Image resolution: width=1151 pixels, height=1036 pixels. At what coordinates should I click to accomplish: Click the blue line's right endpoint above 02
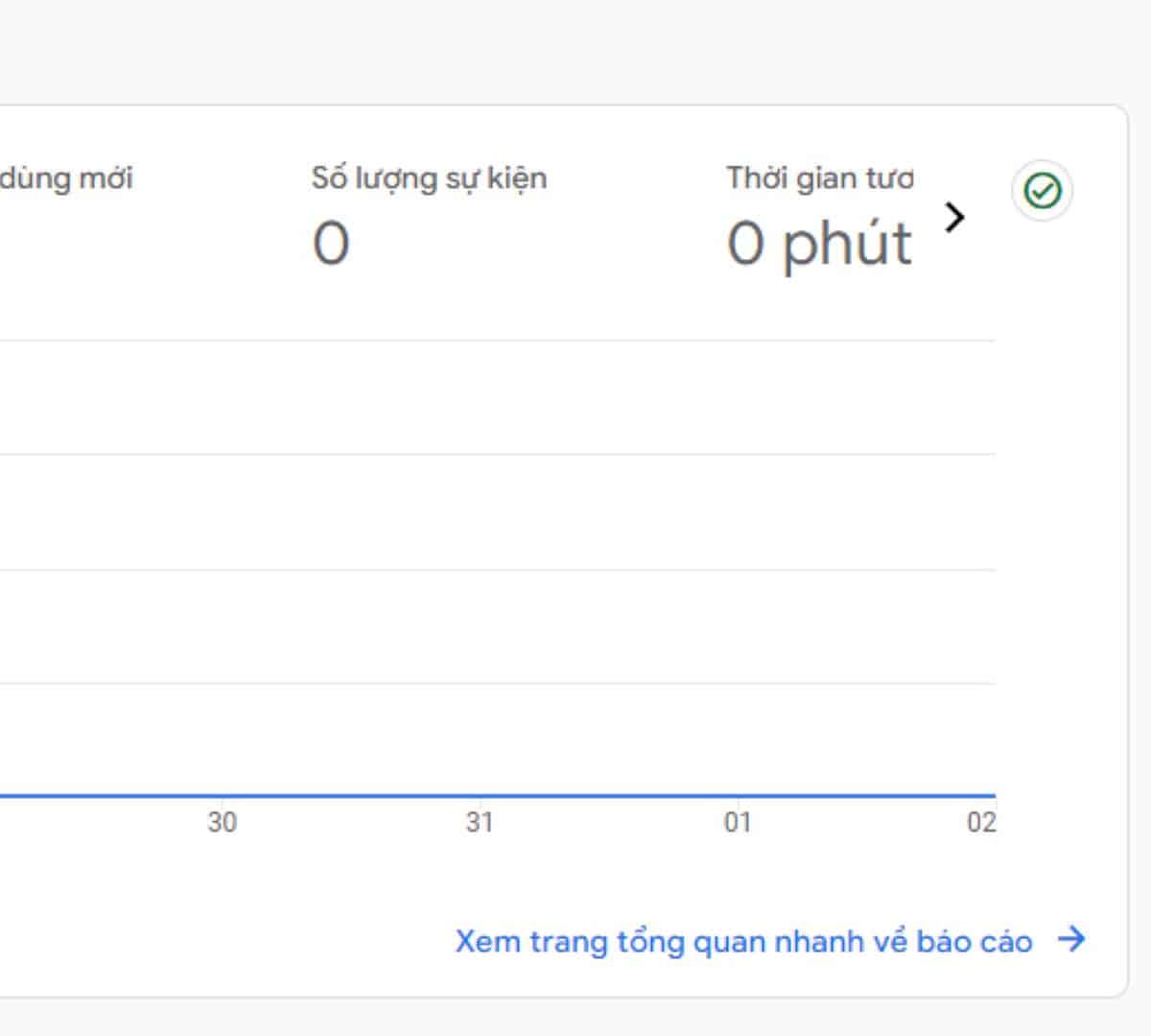(x=993, y=795)
